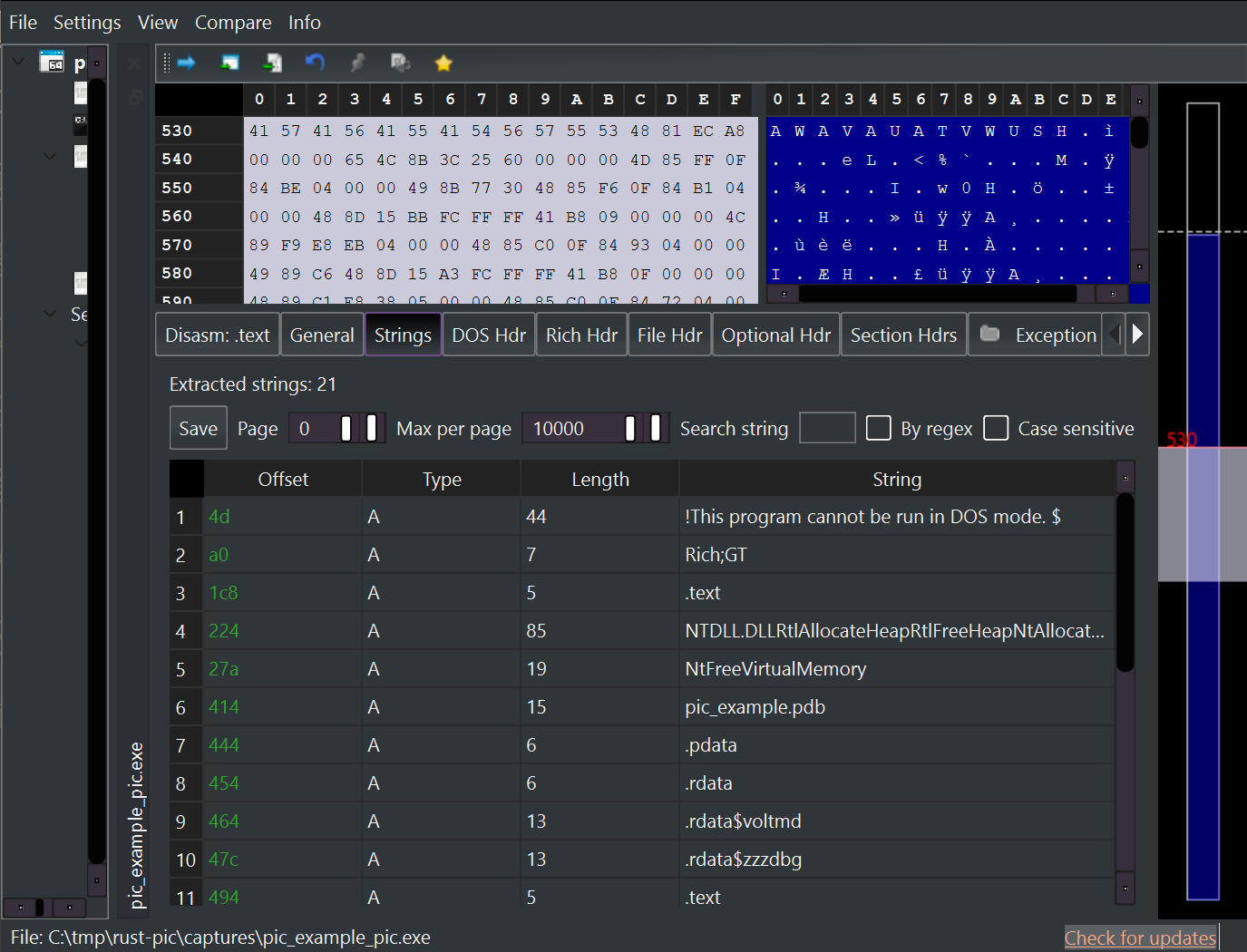Open the View menu
This screenshot has width=1247, height=952.
(158, 22)
